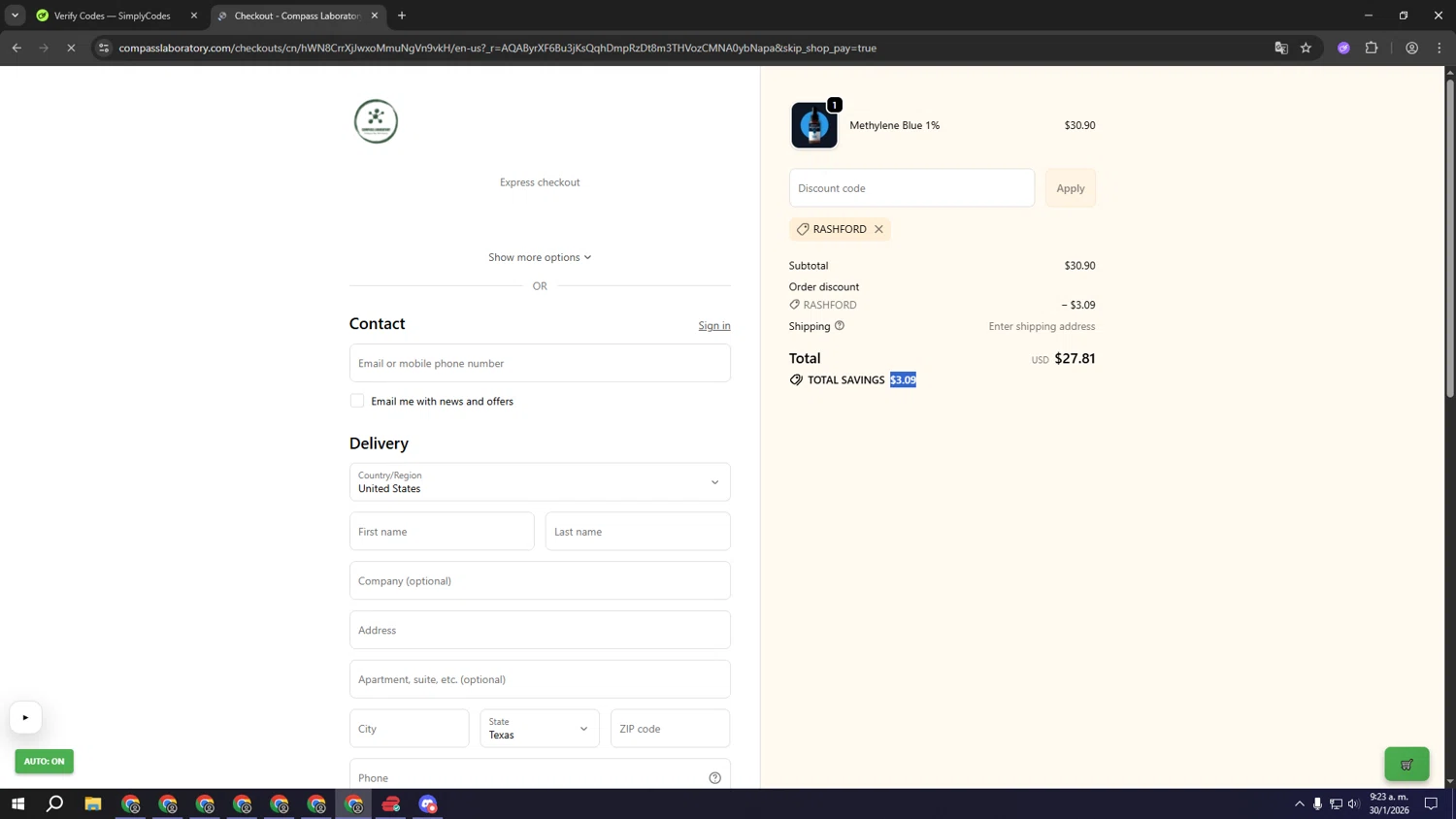Click the Address field
Image resolution: width=1456 pixels, height=819 pixels.
[x=540, y=630]
